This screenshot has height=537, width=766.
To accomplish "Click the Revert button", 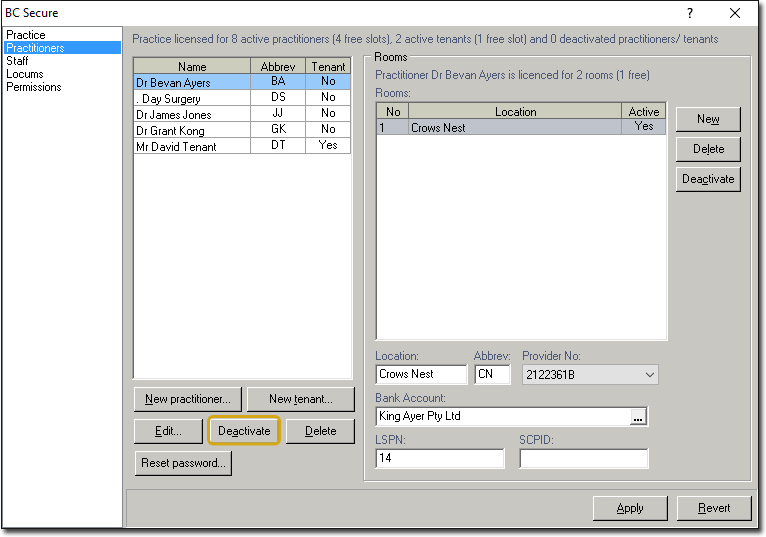I will [713, 508].
